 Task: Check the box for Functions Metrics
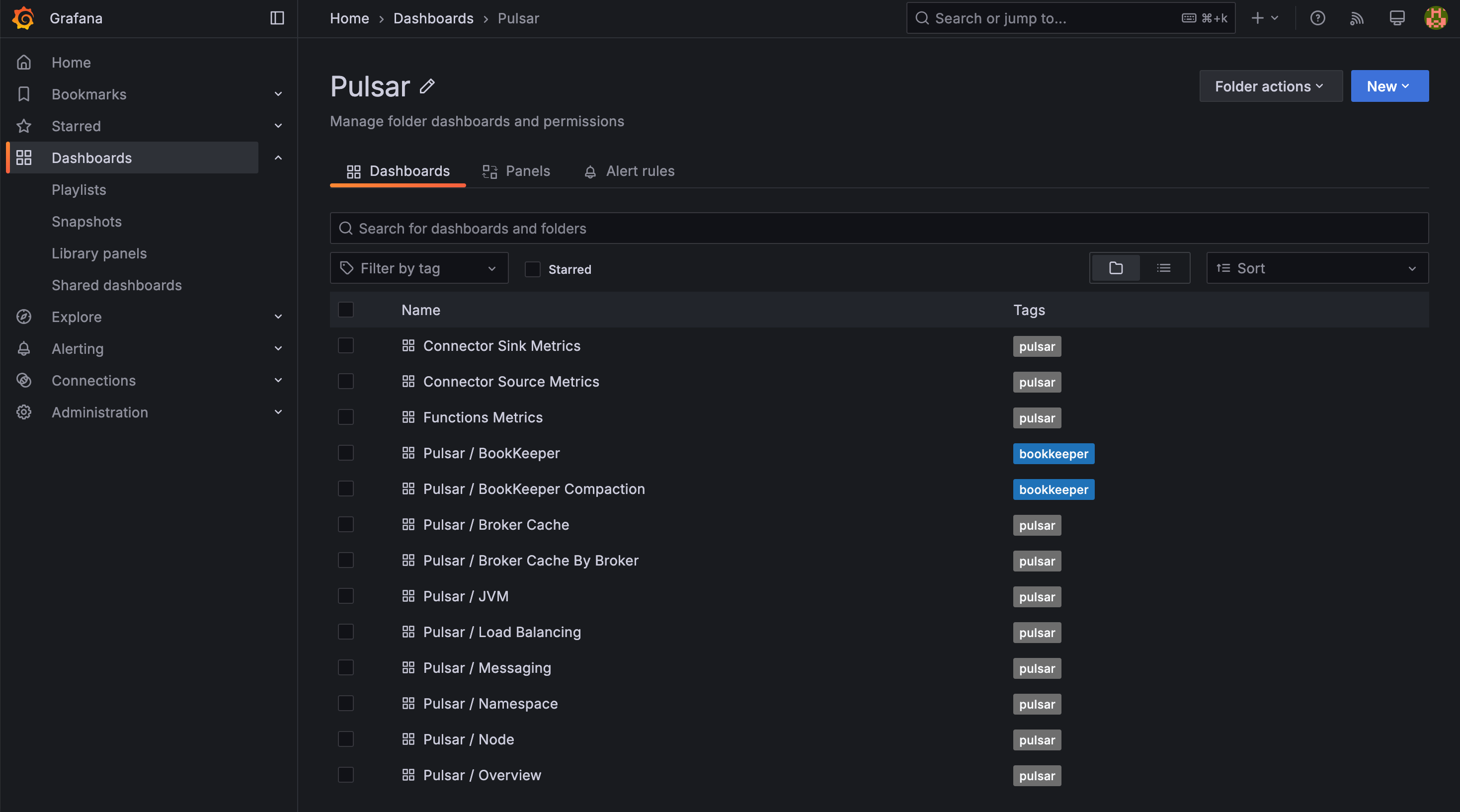(x=346, y=417)
